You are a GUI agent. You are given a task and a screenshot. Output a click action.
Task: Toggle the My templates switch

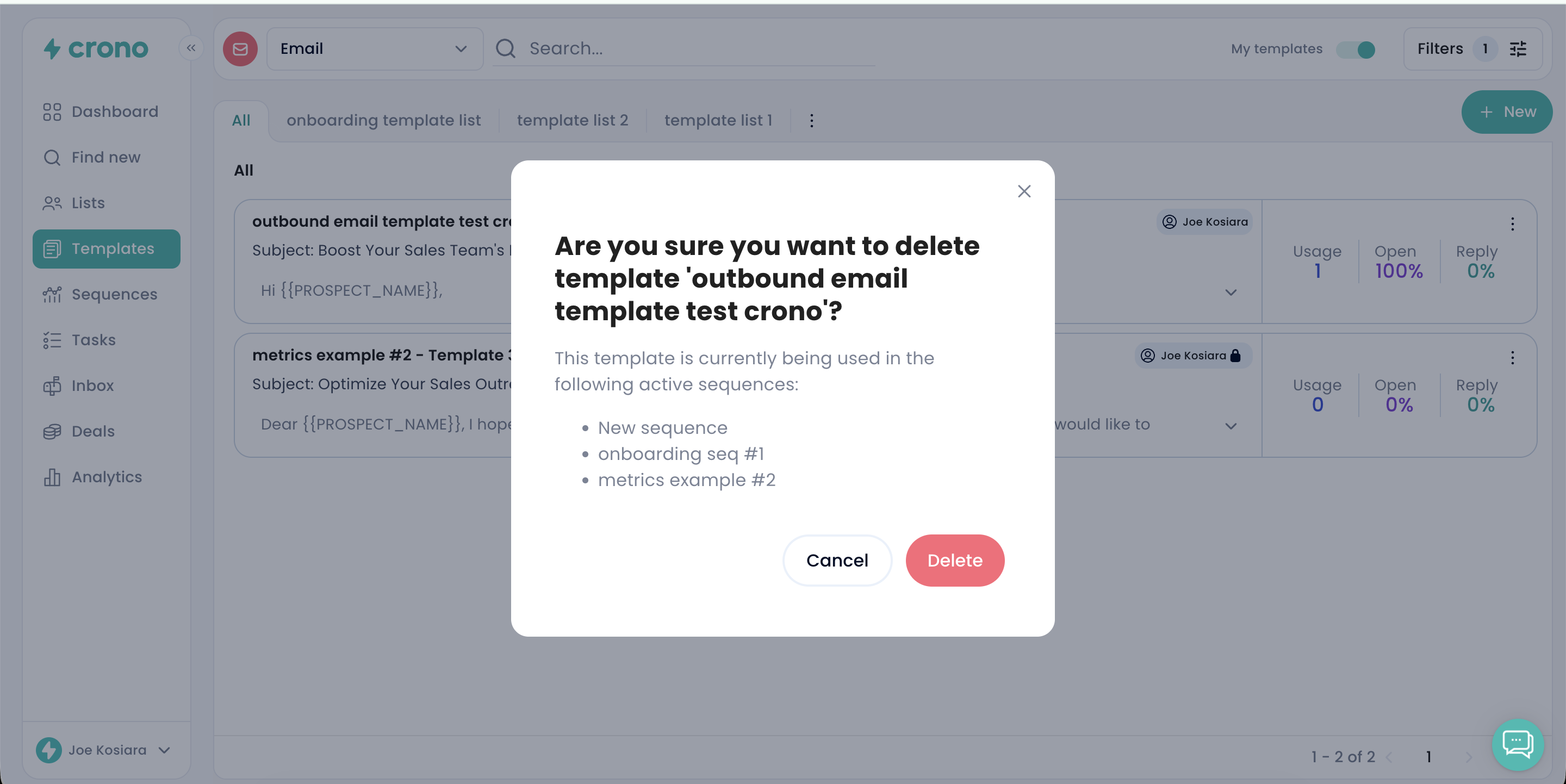point(1356,49)
